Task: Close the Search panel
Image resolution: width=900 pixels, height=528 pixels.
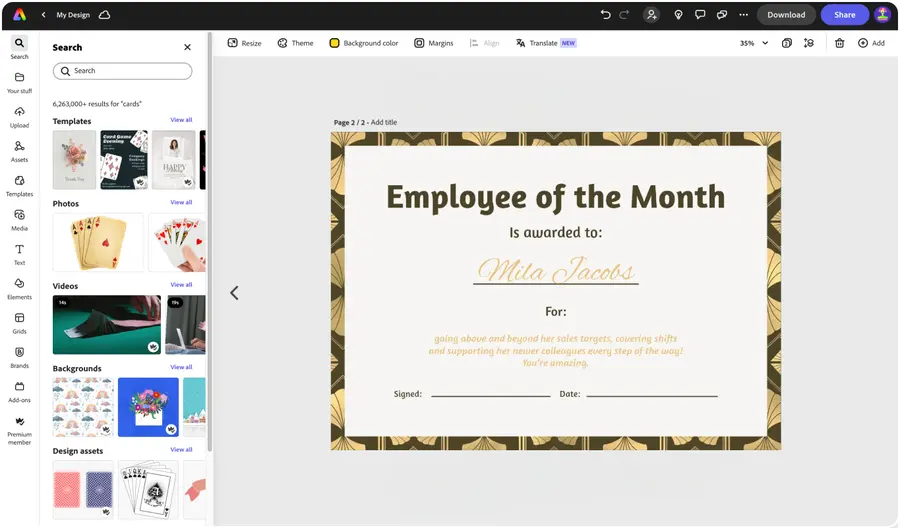Action: pyautogui.click(x=187, y=47)
